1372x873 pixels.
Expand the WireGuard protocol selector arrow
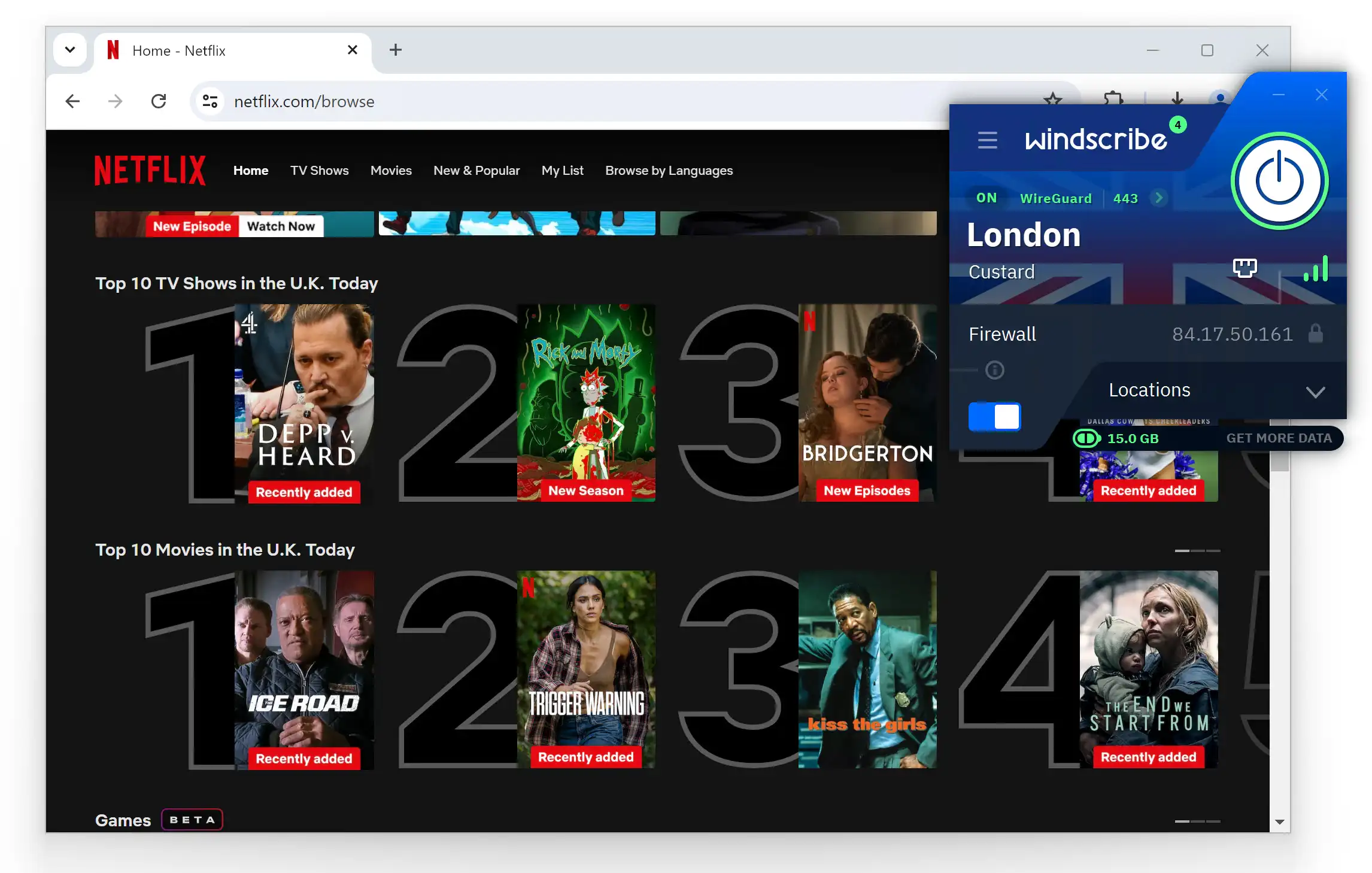point(1159,197)
